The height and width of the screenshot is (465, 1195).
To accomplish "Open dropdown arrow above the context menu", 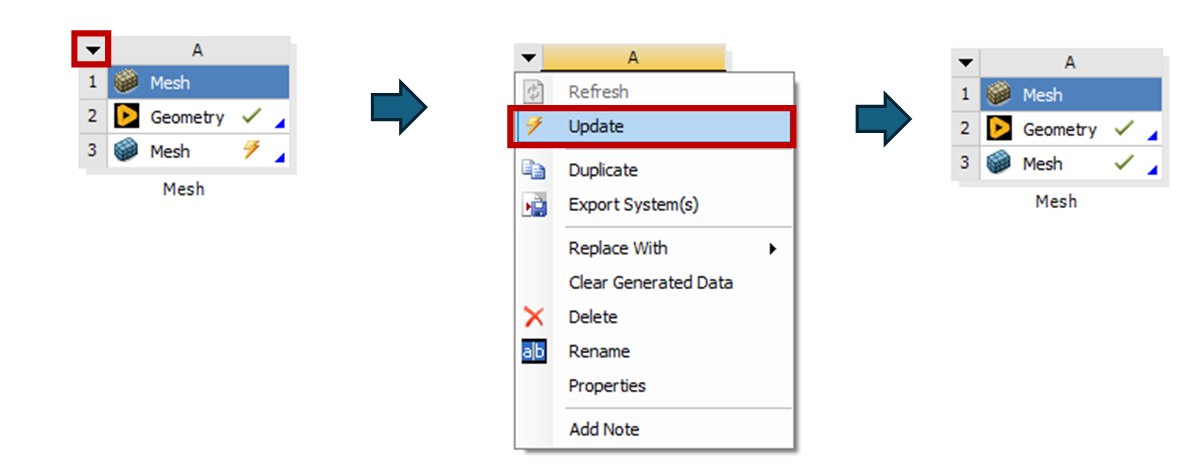I will tap(528, 58).
